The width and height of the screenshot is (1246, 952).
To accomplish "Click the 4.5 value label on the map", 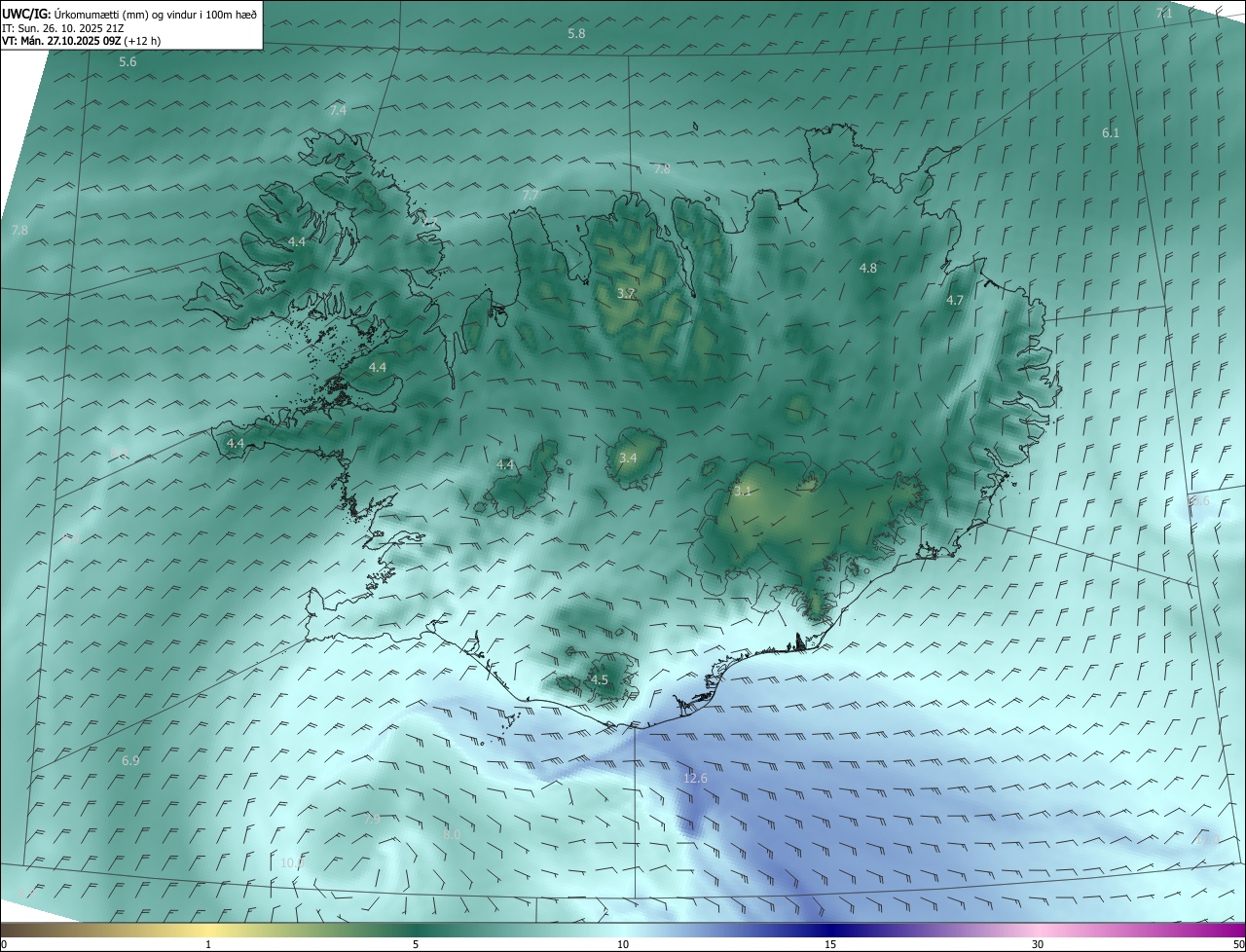I will click(599, 680).
